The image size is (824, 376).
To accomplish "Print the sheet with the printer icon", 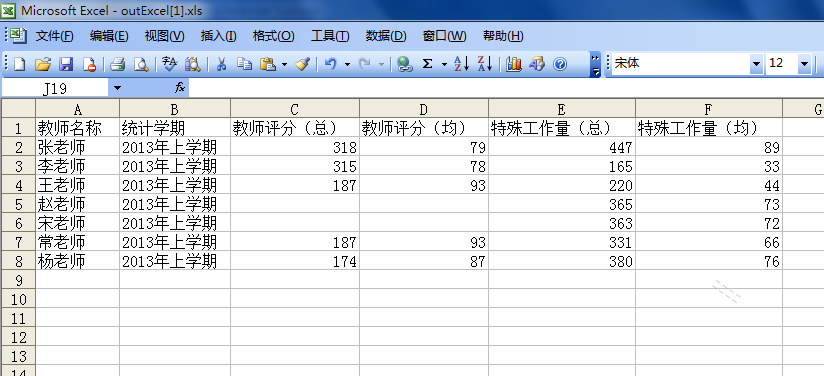I will pyautogui.click(x=117, y=64).
